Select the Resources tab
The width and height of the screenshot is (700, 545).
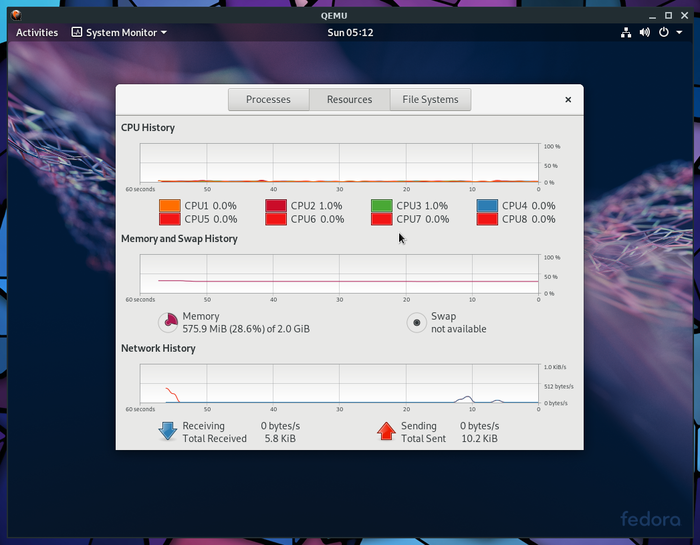[x=349, y=100]
